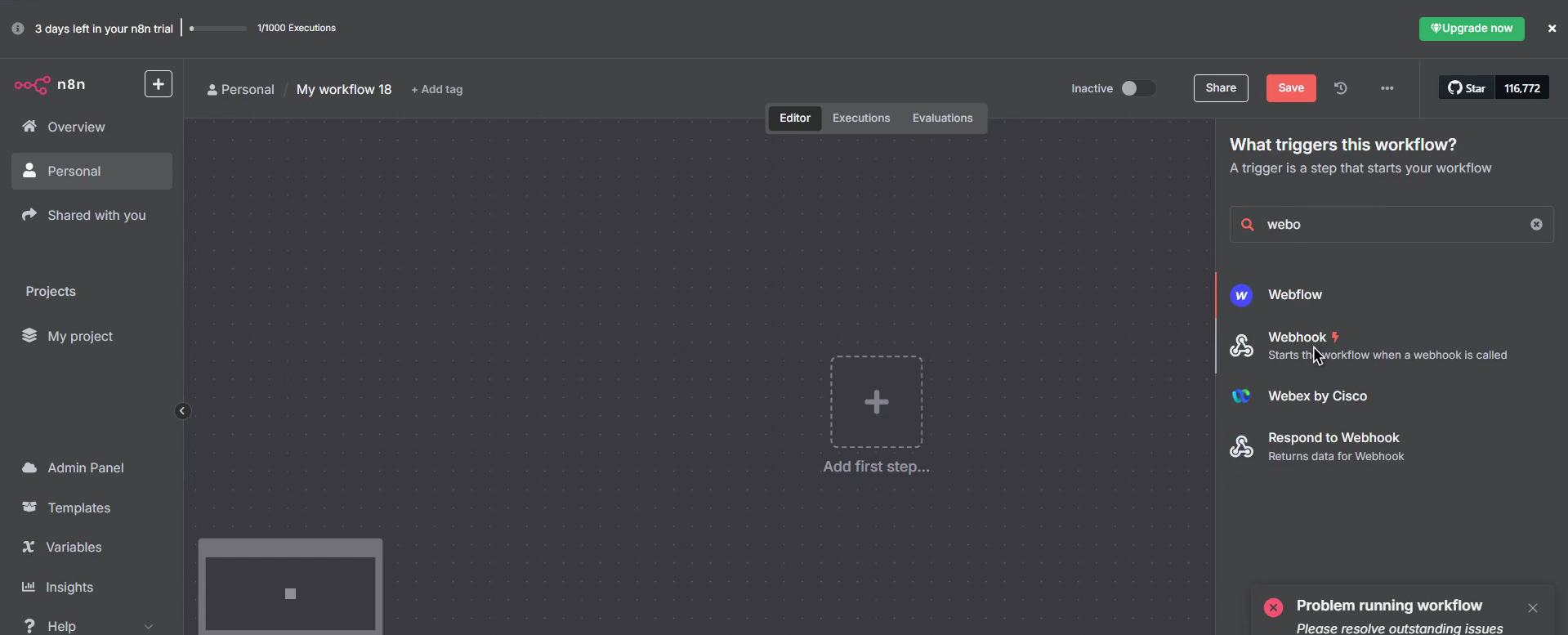Image resolution: width=1568 pixels, height=635 pixels.
Task: Open Insights
Action: (92, 588)
